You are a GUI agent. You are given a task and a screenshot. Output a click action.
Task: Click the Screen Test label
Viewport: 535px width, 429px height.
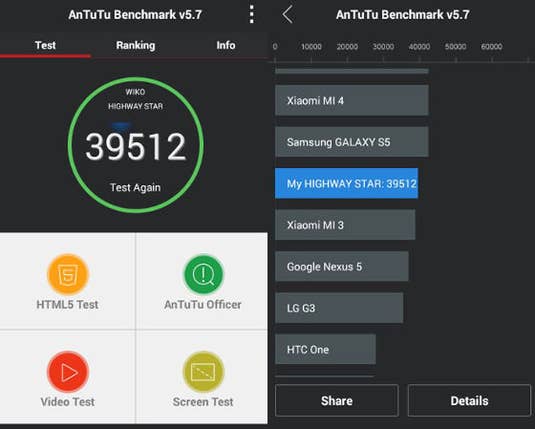tap(203, 402)
